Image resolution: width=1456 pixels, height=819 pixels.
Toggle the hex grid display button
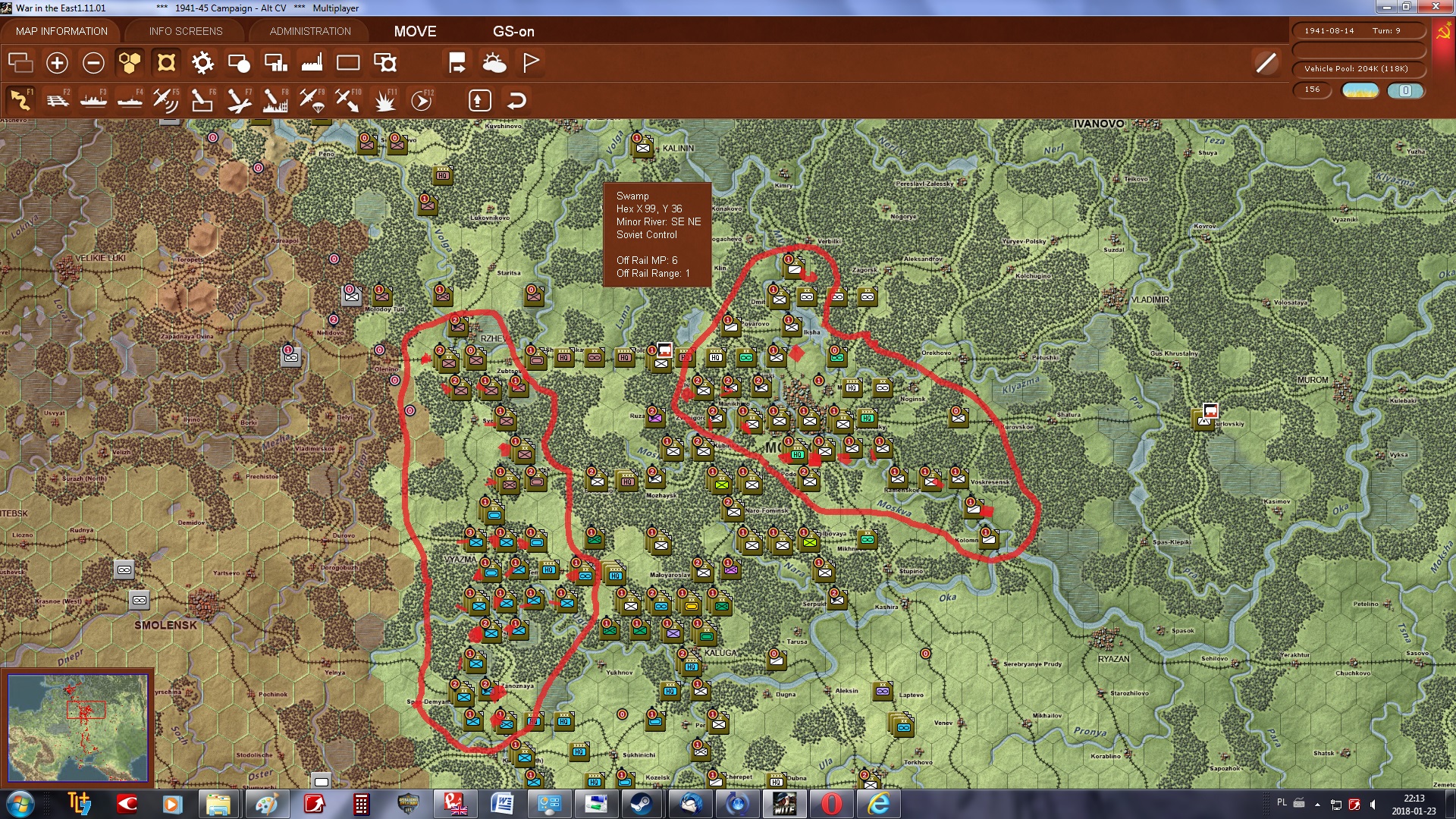(130, 63)
